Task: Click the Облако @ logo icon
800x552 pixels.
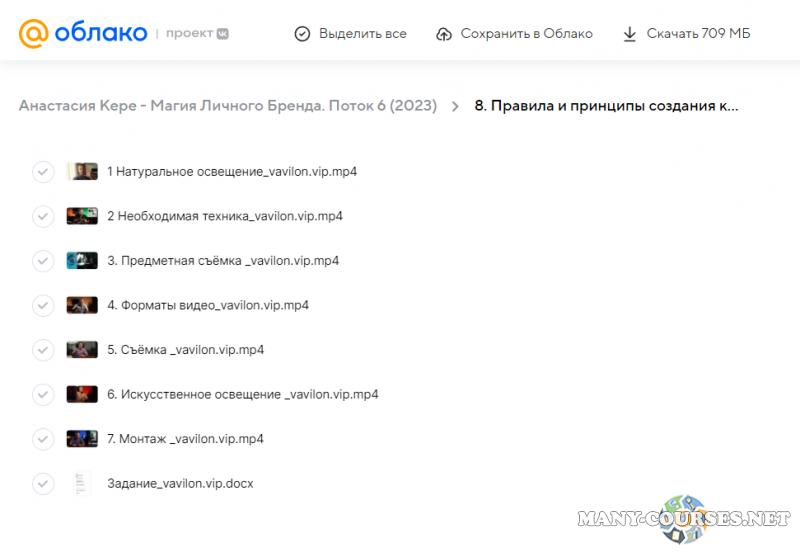Action: click(x=33, y=33)
